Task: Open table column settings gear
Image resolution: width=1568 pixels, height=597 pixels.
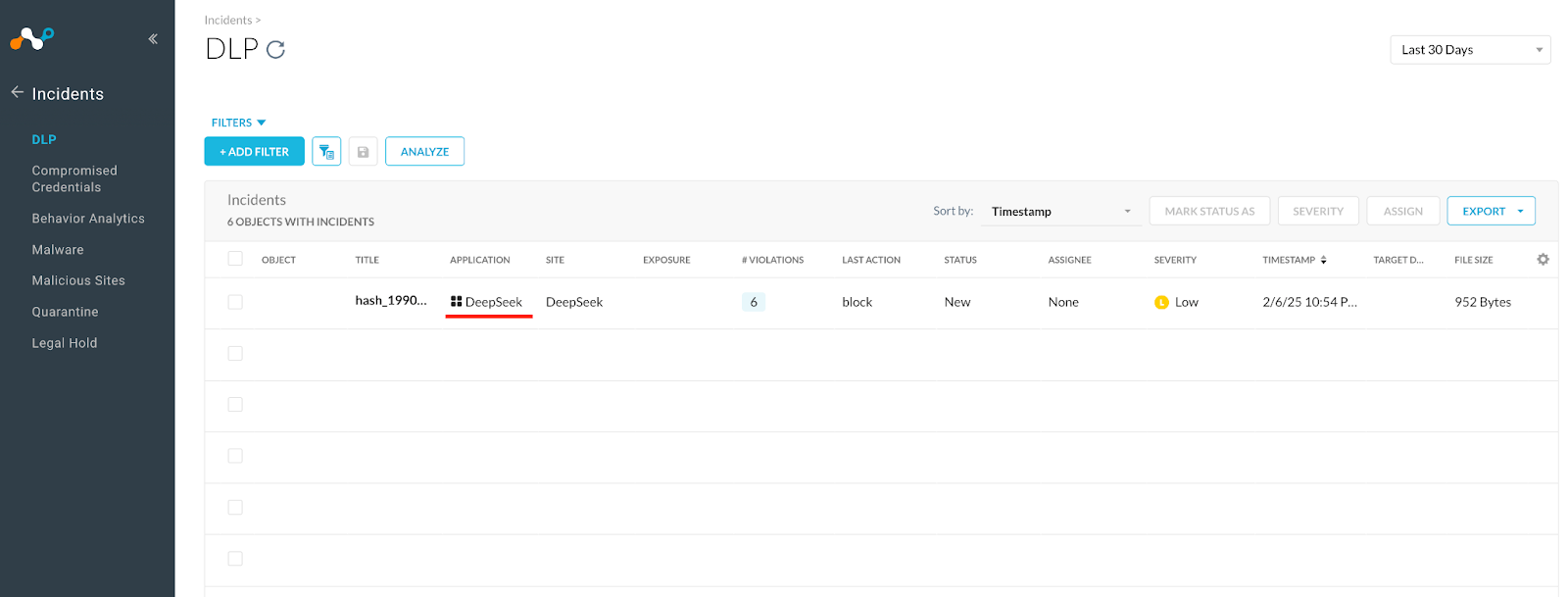Action: pyautogui.click(x=1543, y=260)
